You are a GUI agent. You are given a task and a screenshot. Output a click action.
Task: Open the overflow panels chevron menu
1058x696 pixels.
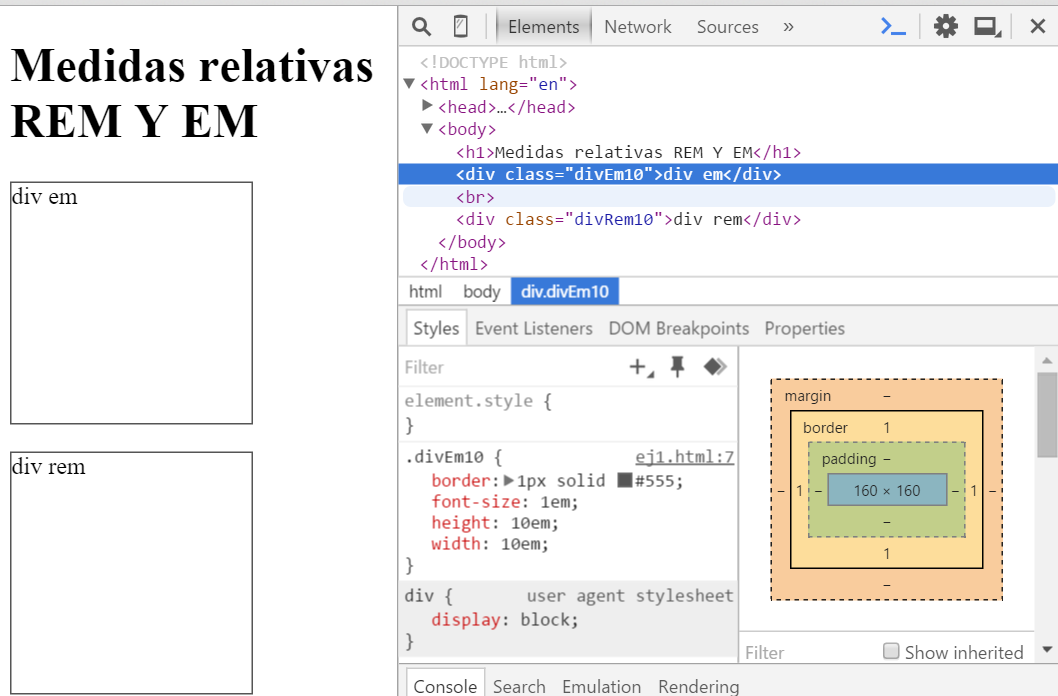788,26
